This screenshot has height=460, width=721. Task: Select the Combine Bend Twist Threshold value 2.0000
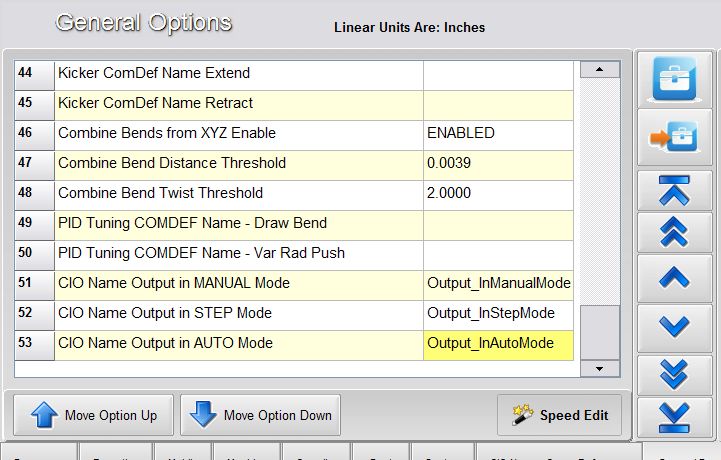(x=498, y=193)
